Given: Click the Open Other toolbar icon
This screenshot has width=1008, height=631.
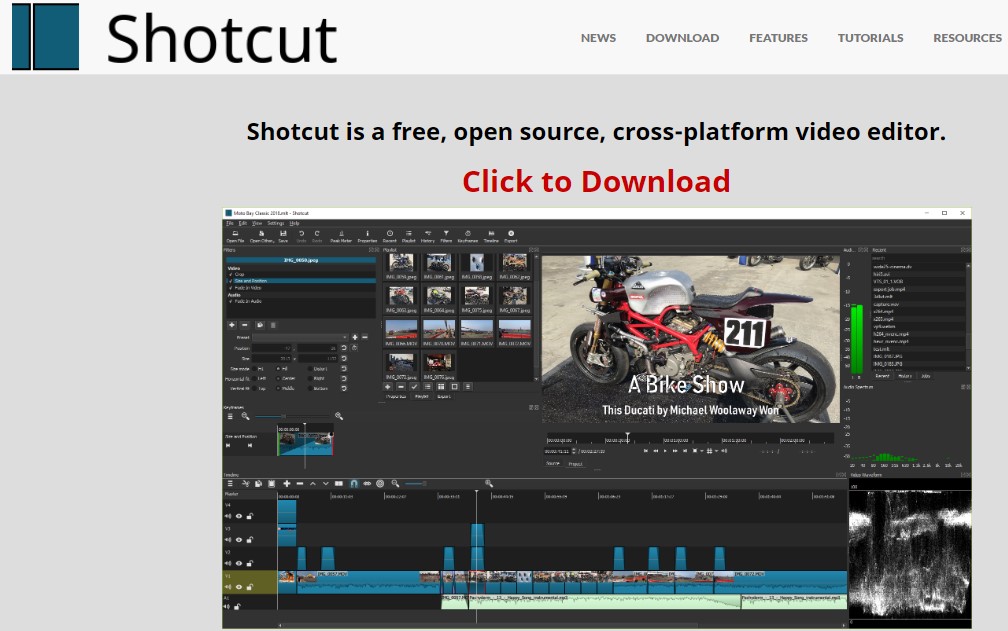Looking at the screenshot, I should tap(262, 236).
